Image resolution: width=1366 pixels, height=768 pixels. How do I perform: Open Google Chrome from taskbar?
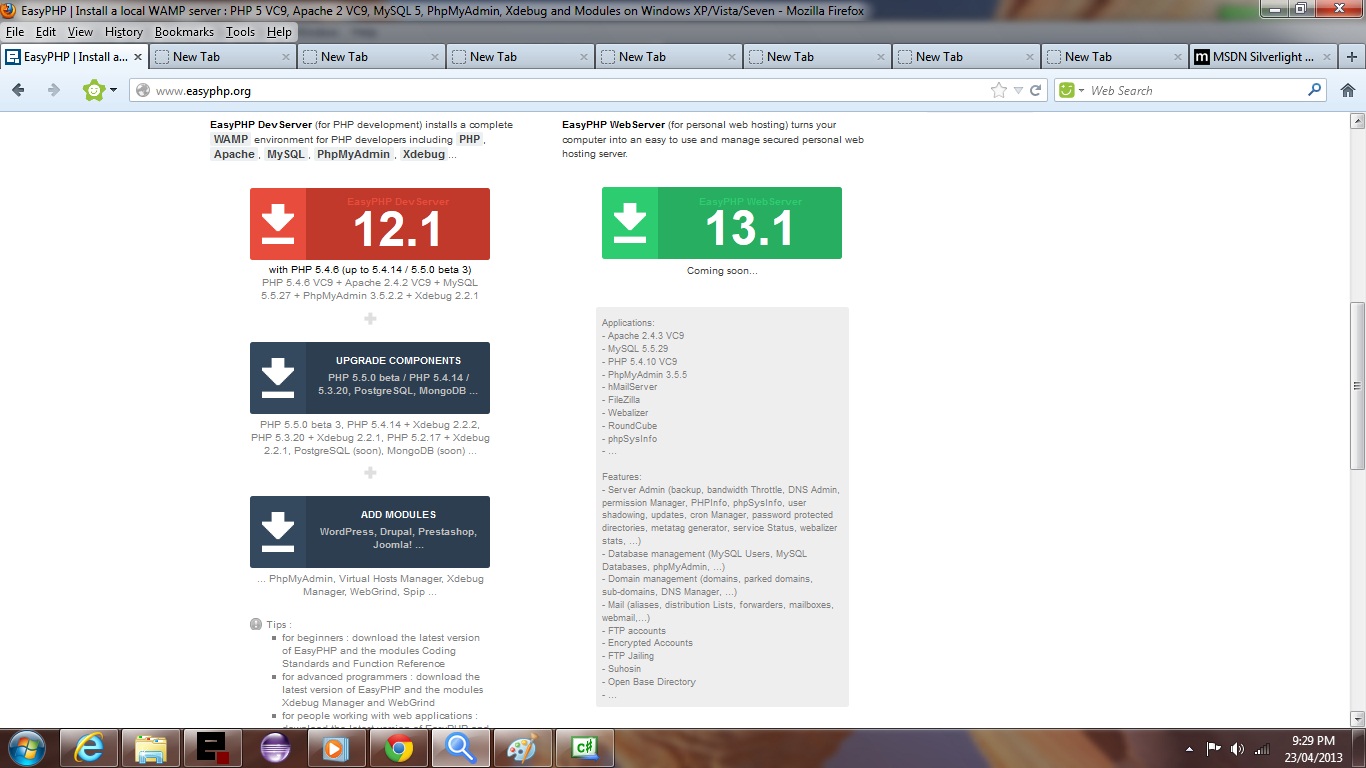point(399,748)
